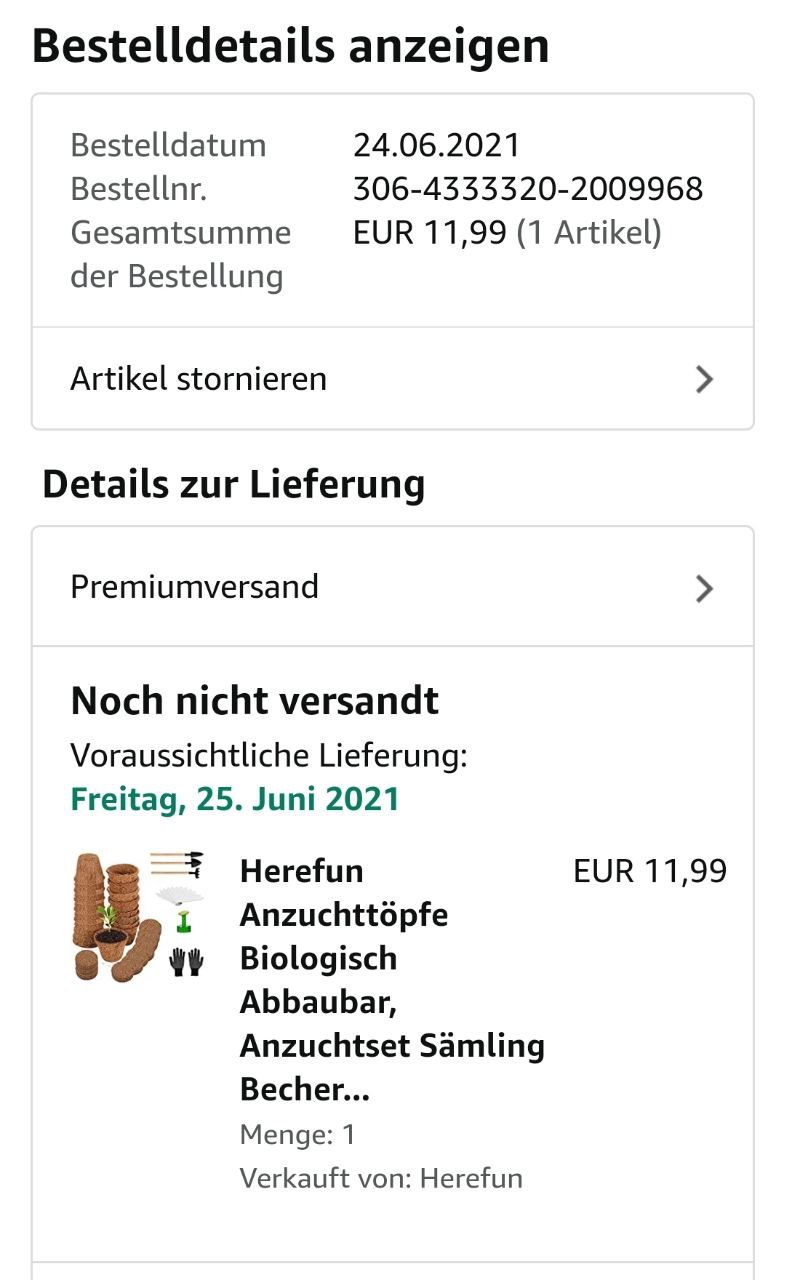
Task: Tap the Bestellnr. label
Action: point(139,189)
